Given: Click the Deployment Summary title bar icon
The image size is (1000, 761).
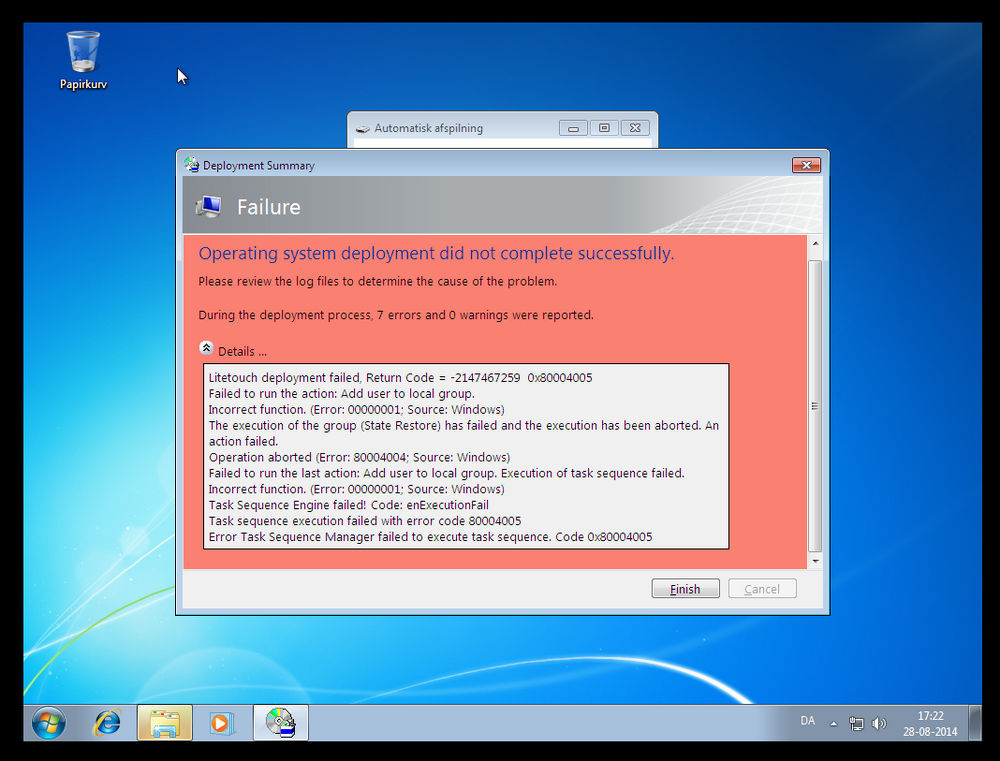Looking at the screenshot, I should click(x=191, y=165).
